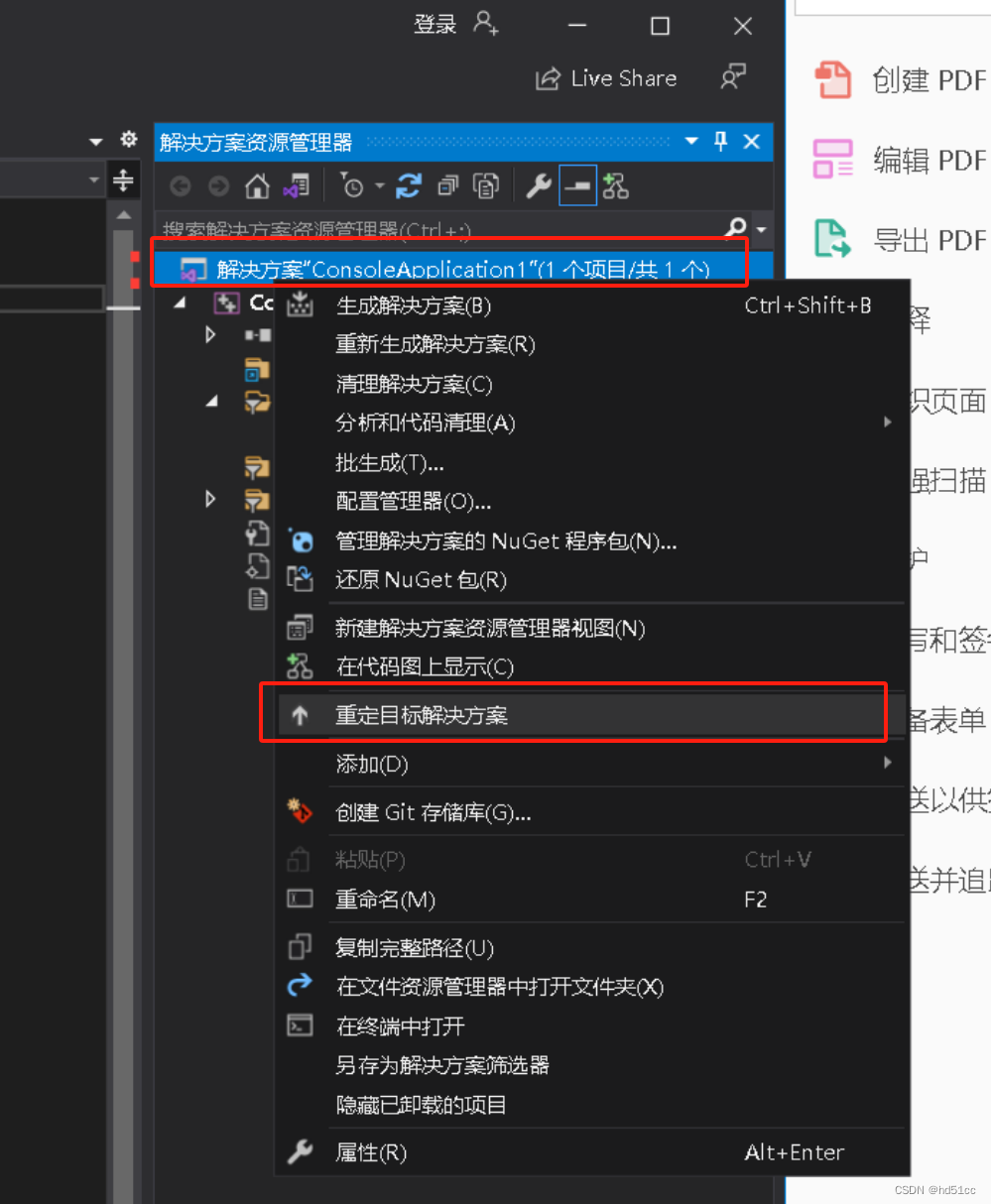
Task: Click the sharing icon next to Live Share
Action: tap(731, 76)
